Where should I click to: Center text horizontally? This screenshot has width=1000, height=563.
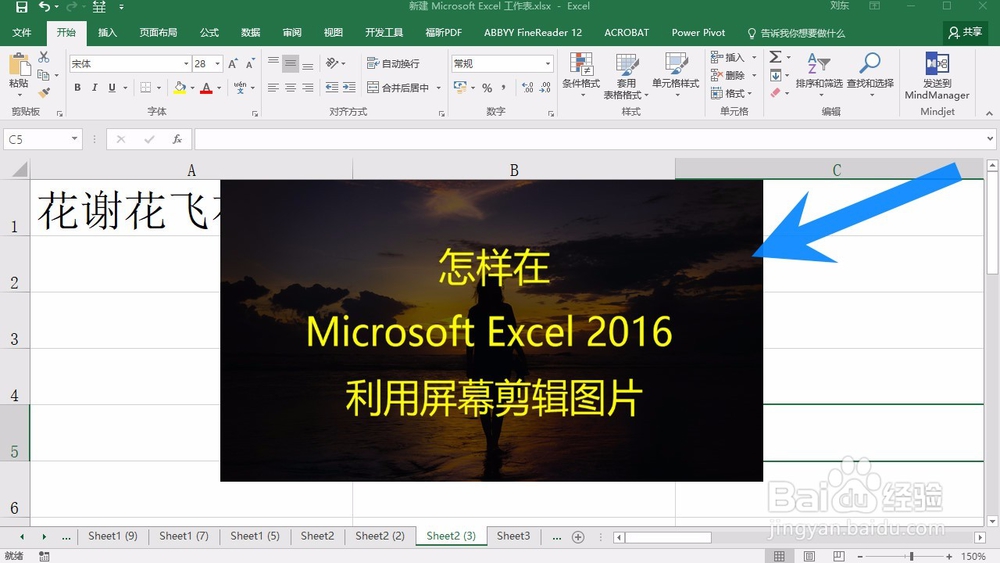tap(290, 87)
